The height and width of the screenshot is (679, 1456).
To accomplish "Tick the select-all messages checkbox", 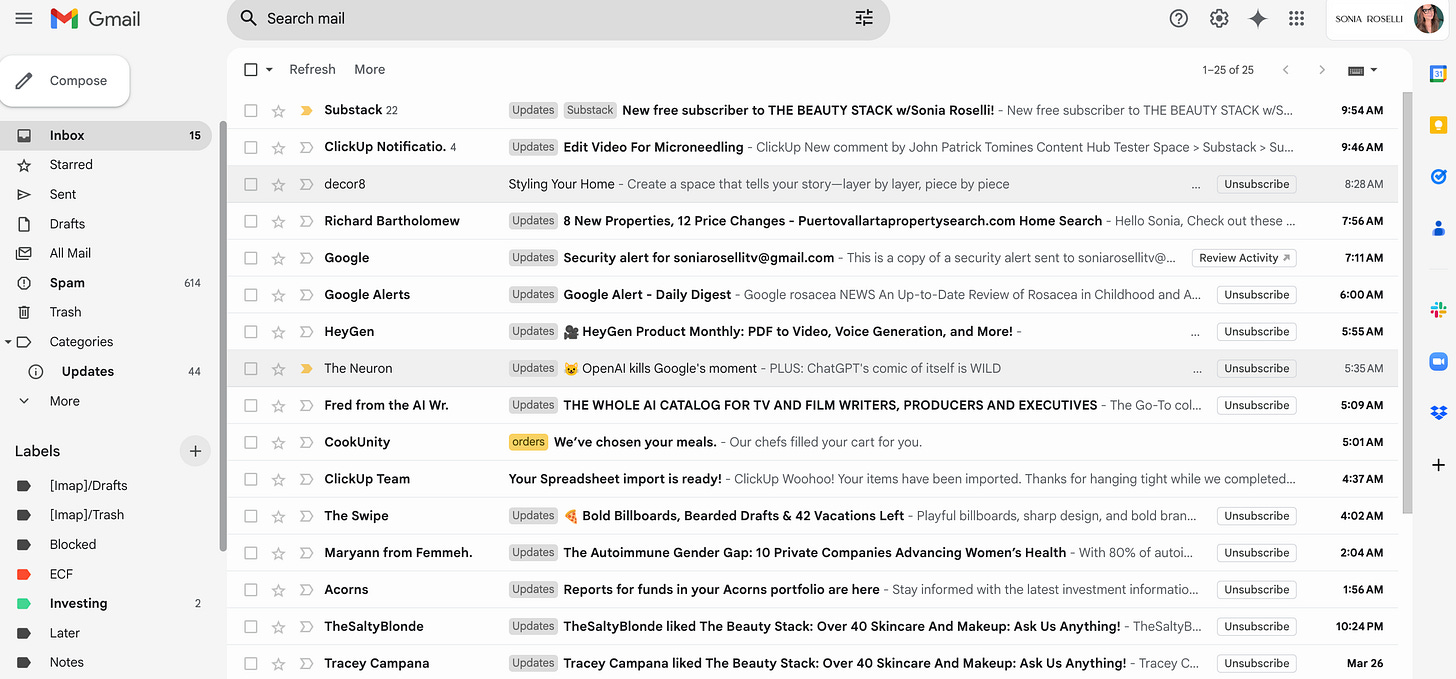I will (x=251, y=70).
